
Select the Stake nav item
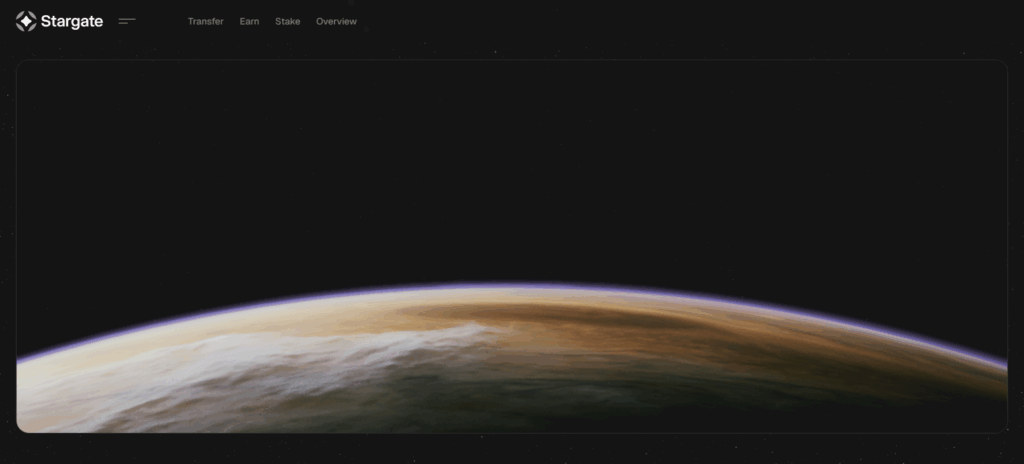click(287, 22)
